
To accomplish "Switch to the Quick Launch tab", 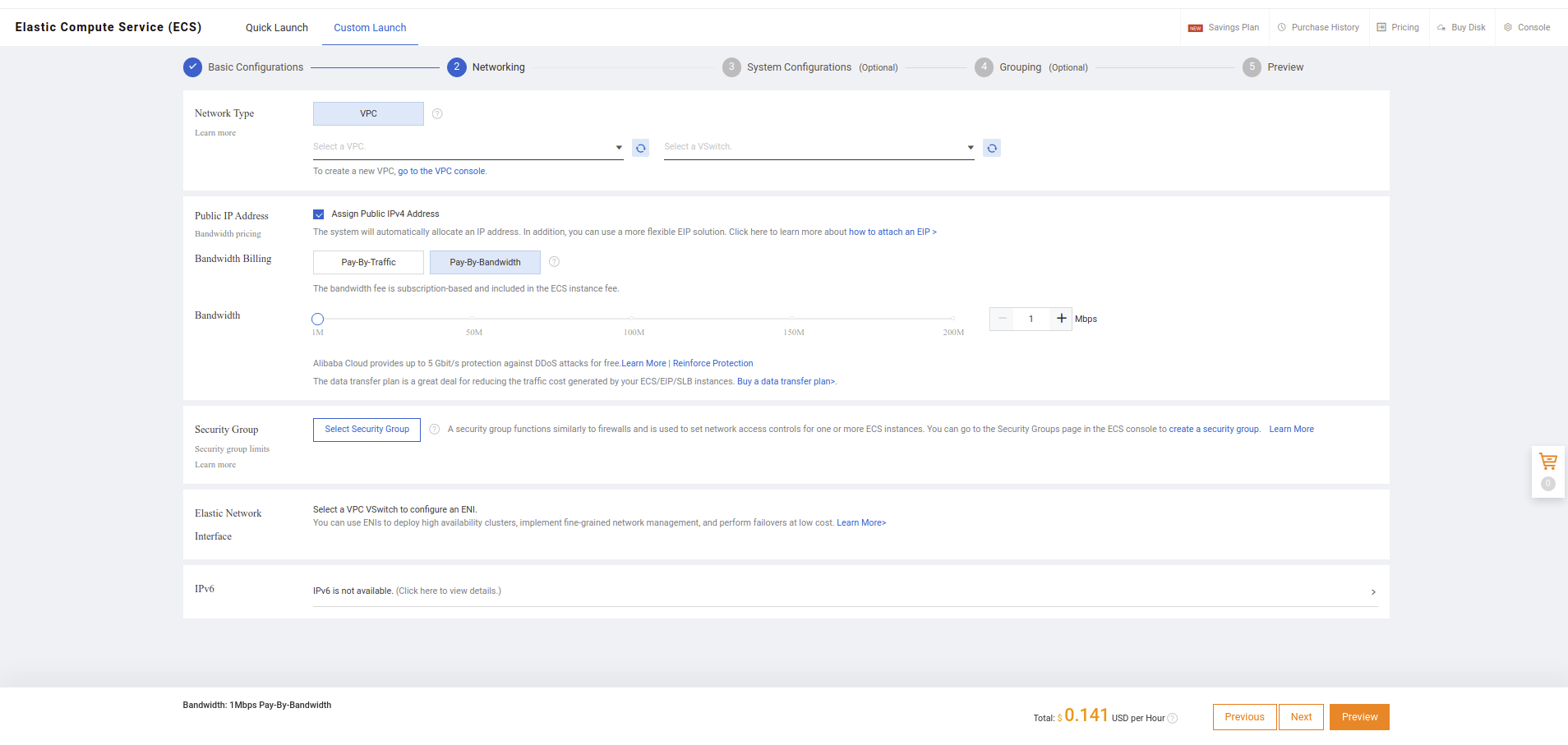I will pos(277,28).
